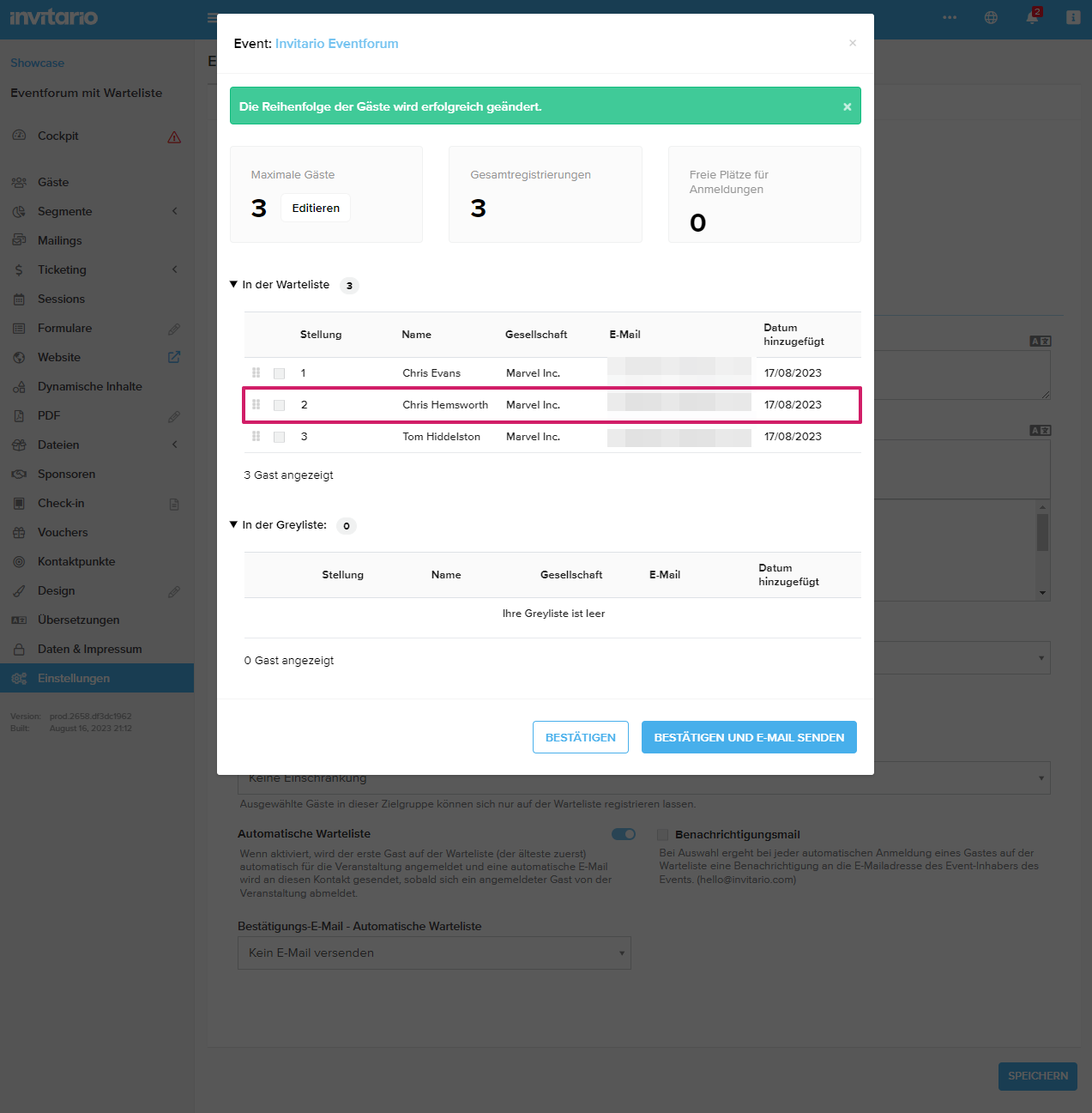Click the Bestätigen button
1092x1113 pixels.
click(581, 737)
